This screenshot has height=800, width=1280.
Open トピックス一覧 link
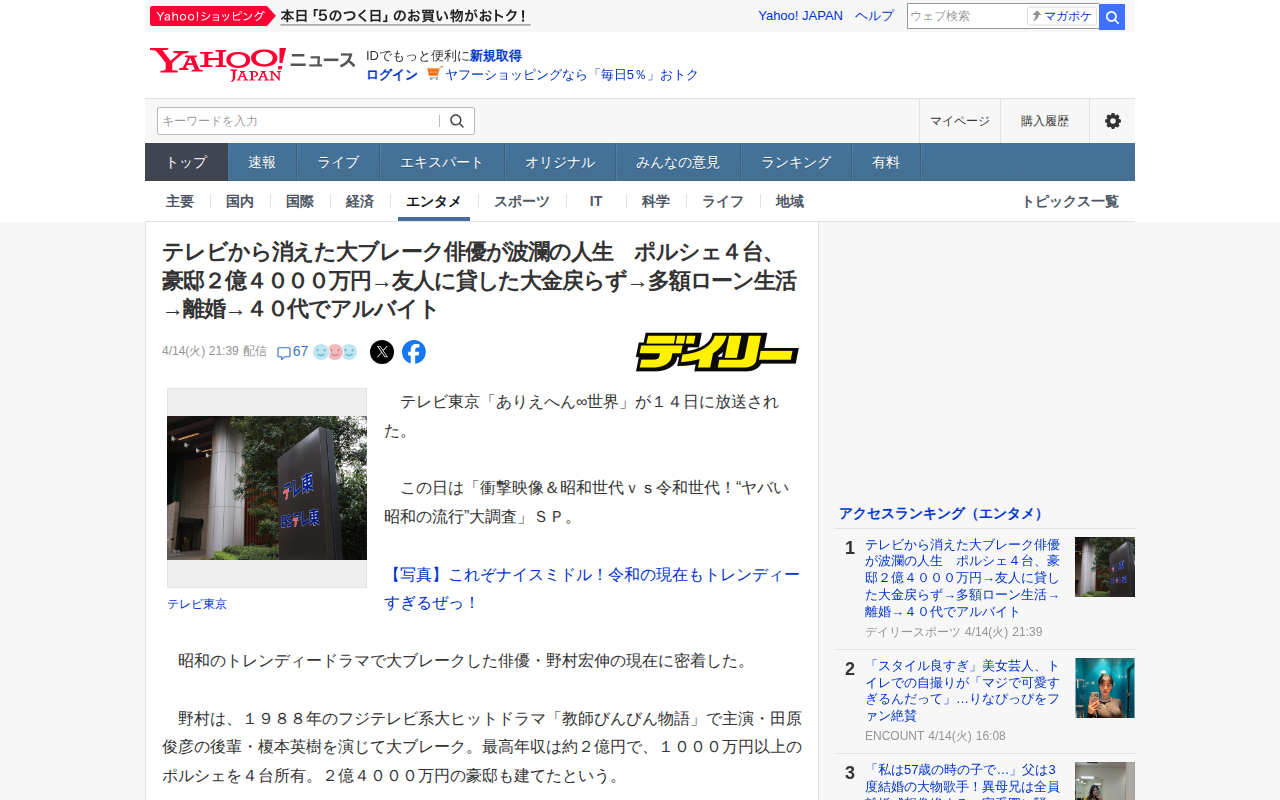tap(1070, 201)
